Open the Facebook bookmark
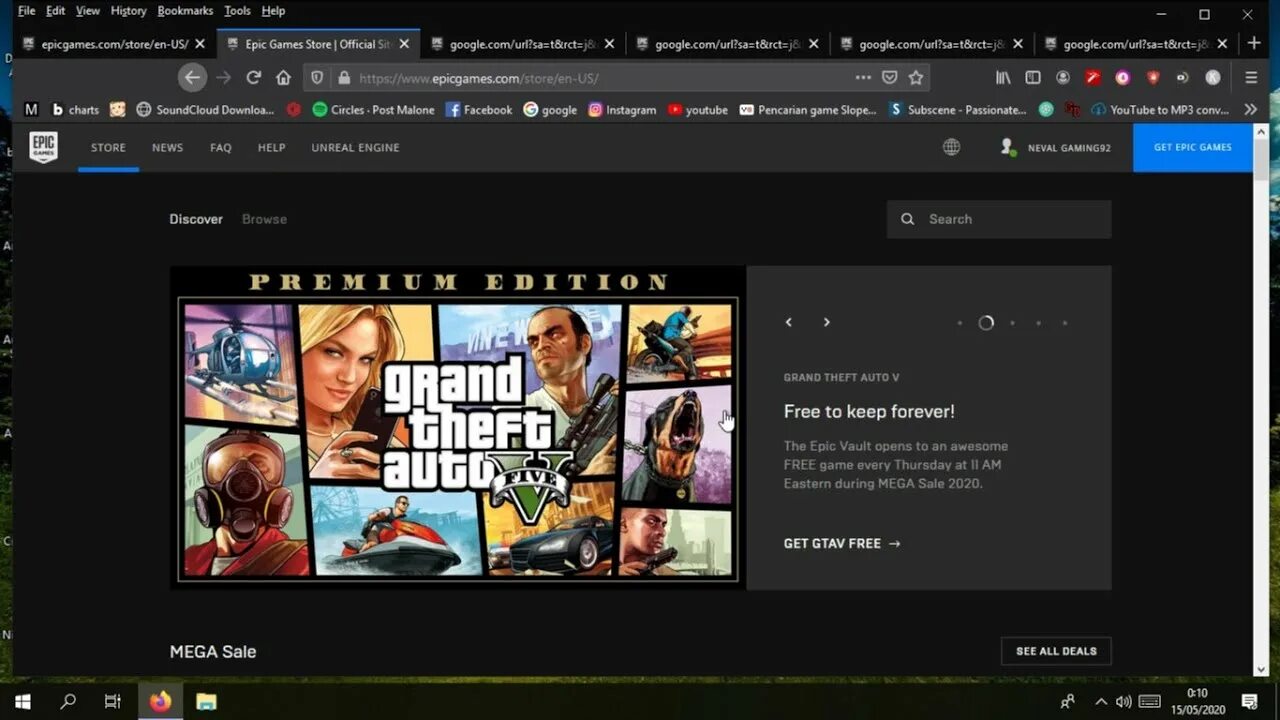The height and width of the screenshot is (720, 1280). (x=479, y=109)
